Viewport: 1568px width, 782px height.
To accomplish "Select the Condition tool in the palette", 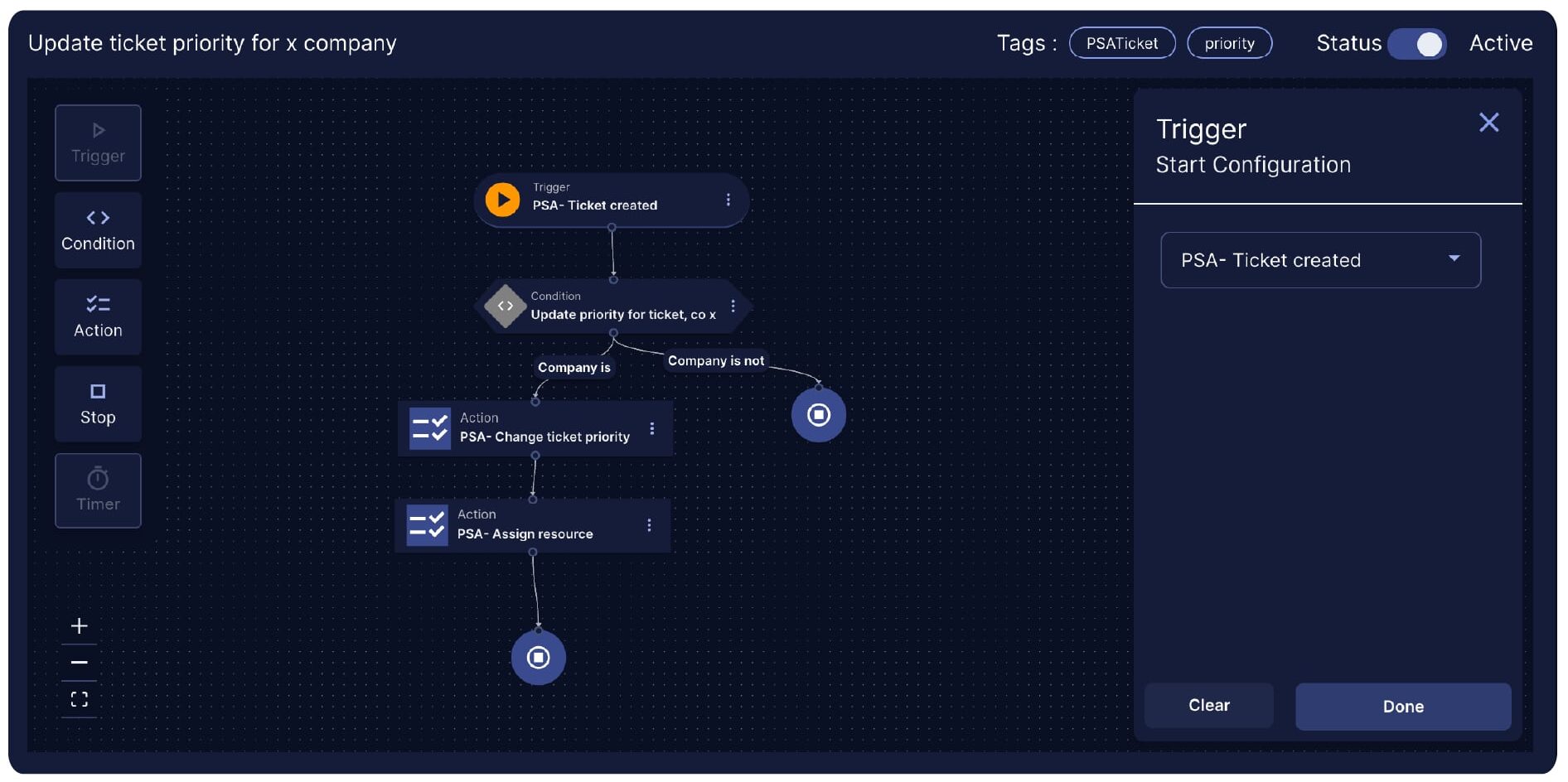I will [98, 230].
